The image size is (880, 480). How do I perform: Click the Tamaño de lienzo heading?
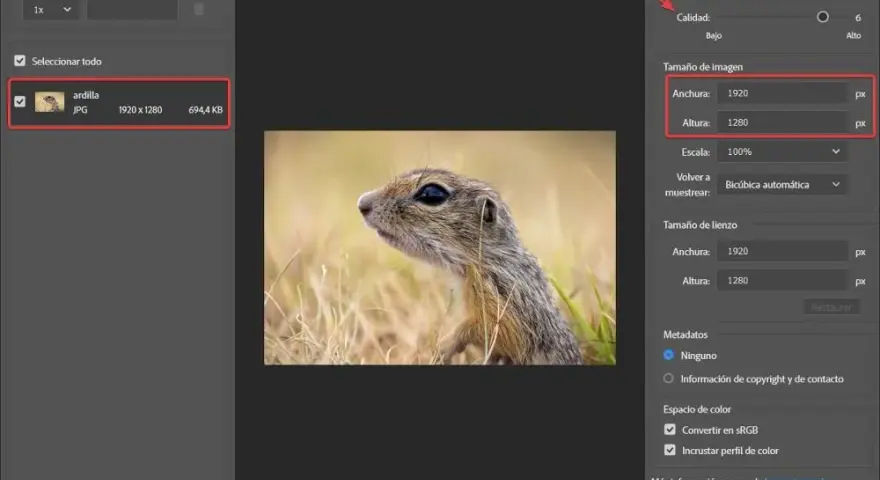click(x=700, y=225)
